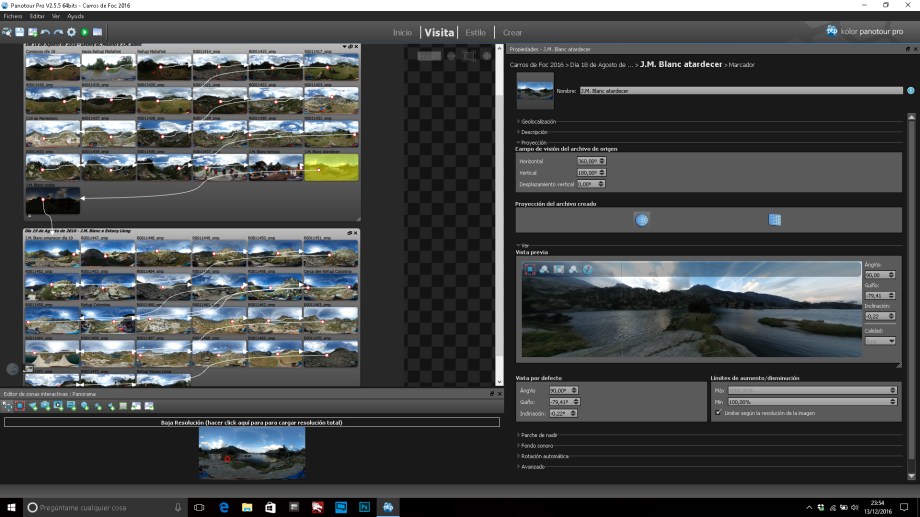This screenshot has height=517, width=920.
Task: Switch to the Estilo tab
Action: click(475, 32)
